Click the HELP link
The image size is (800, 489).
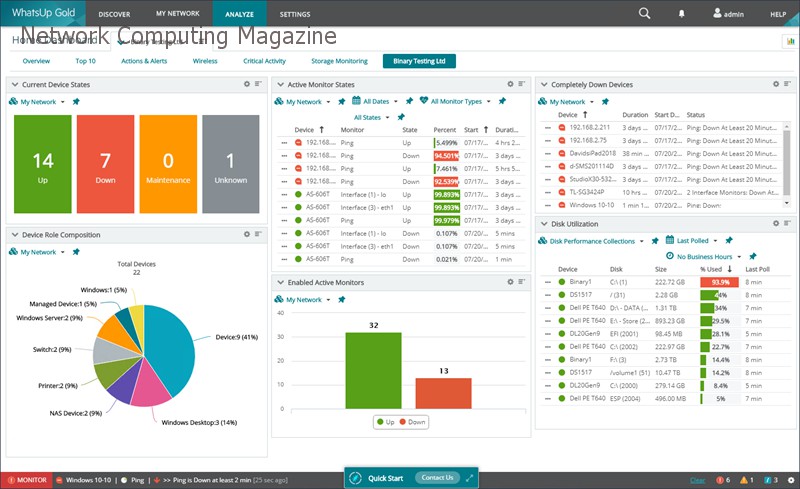point(778,14)
